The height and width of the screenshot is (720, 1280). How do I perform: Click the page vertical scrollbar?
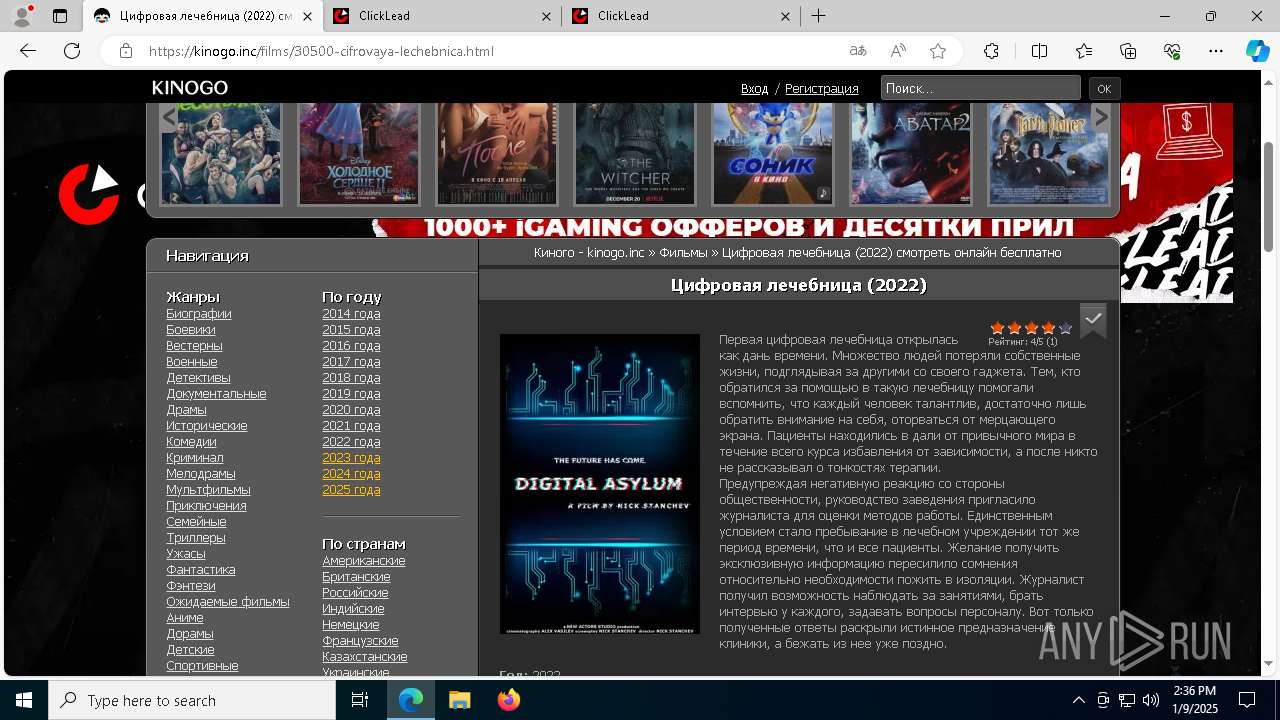1269,197
